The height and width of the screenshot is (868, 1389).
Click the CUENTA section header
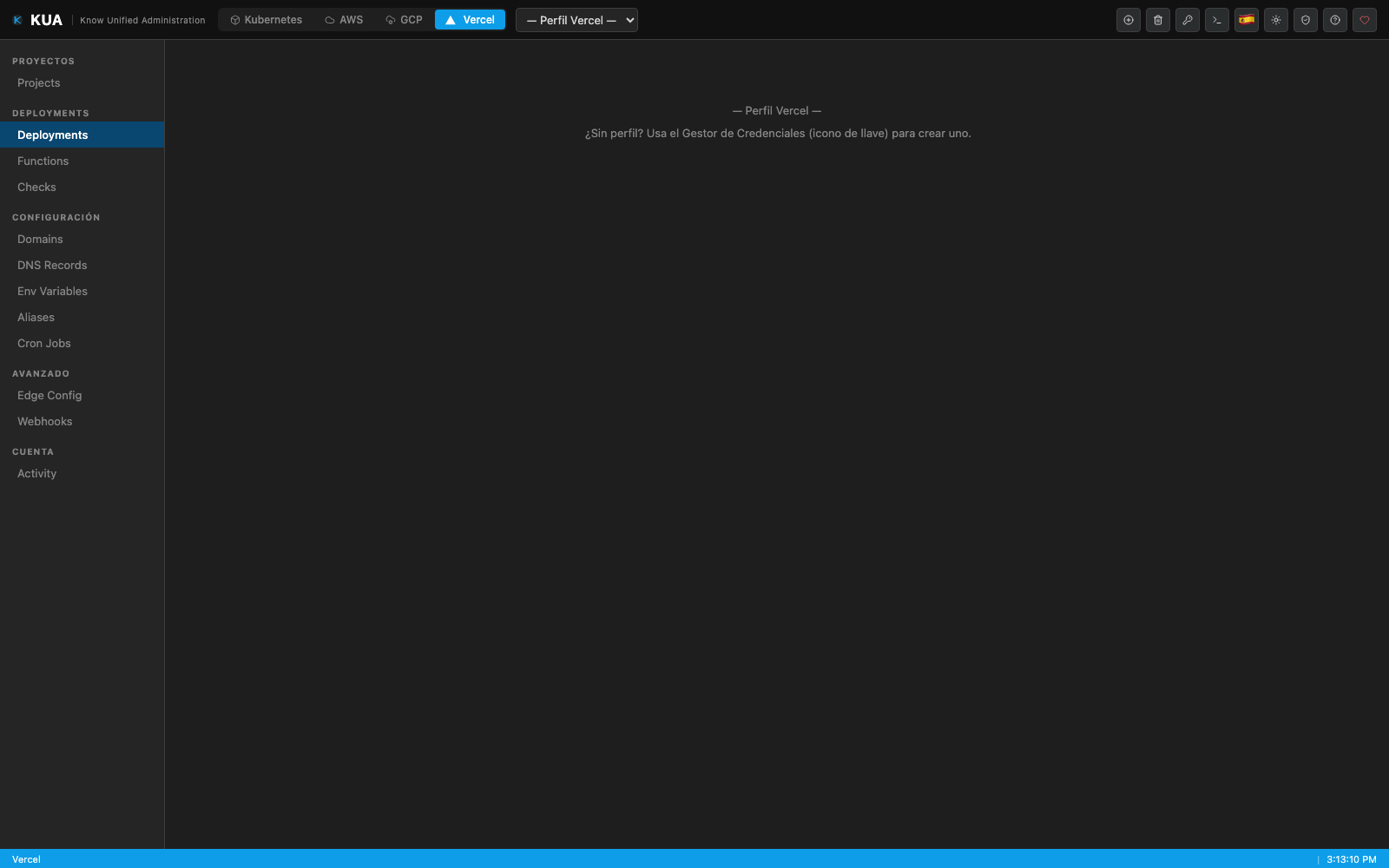(33, 452)
